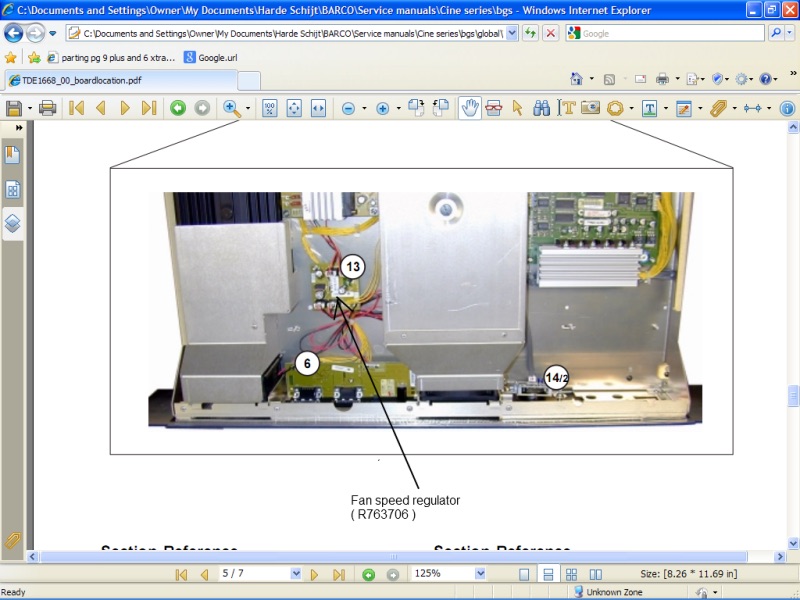Open the zoom in options arrow

click(398, 108)
